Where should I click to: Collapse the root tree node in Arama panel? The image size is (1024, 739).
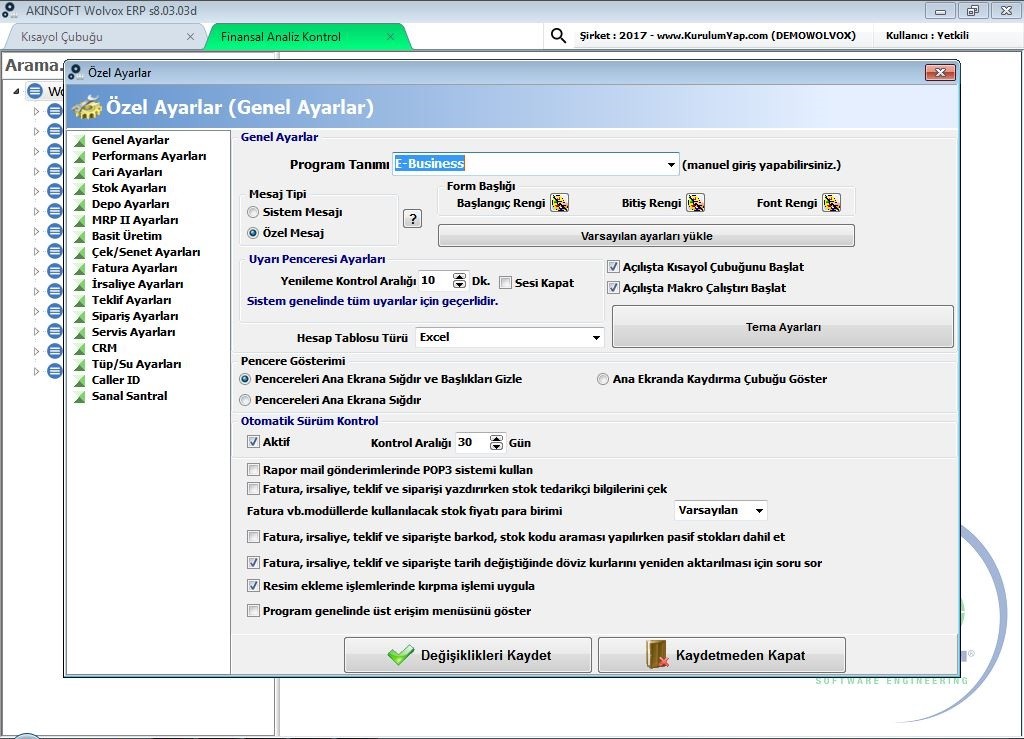[x=16, y=91]
